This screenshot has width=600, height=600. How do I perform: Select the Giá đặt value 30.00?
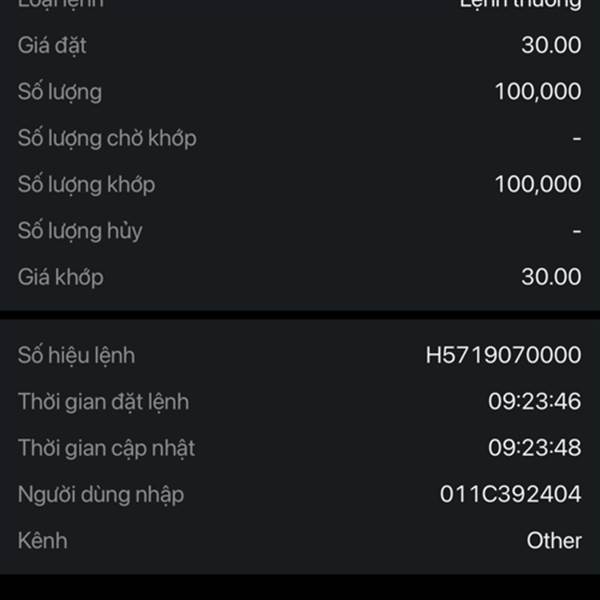551,45
